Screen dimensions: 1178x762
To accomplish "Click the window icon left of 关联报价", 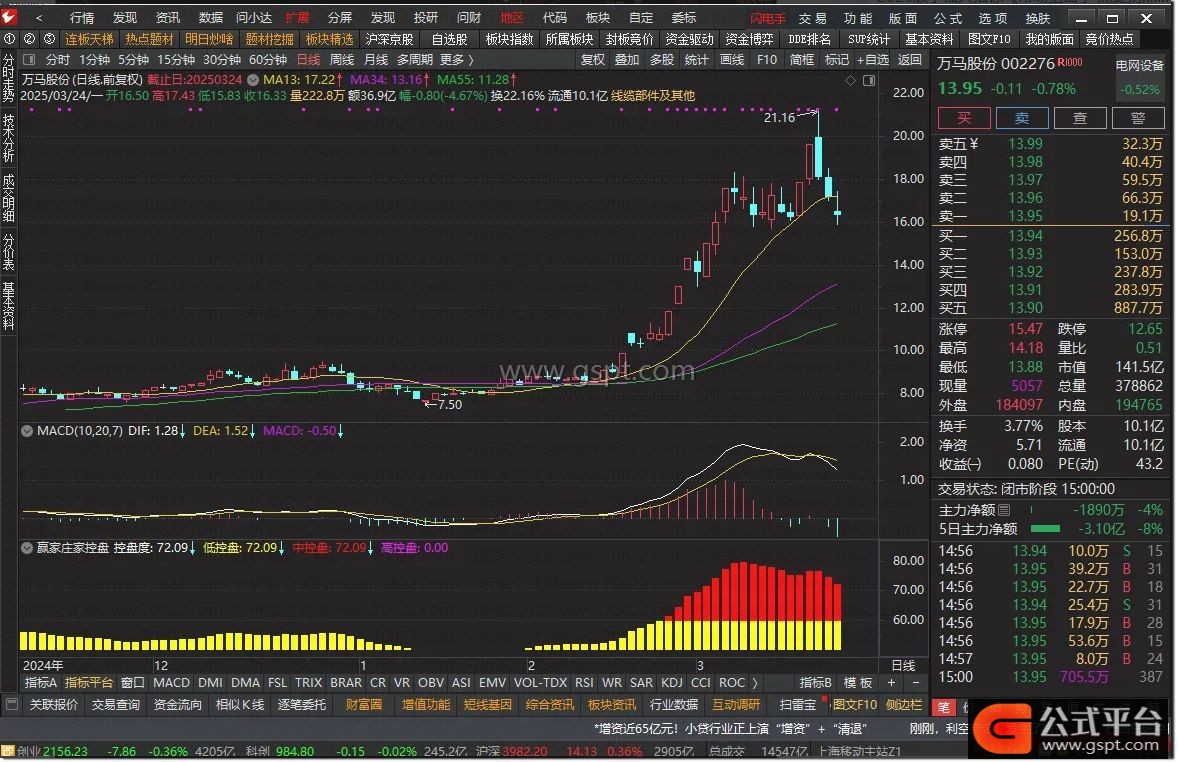I will pos(11,704).
